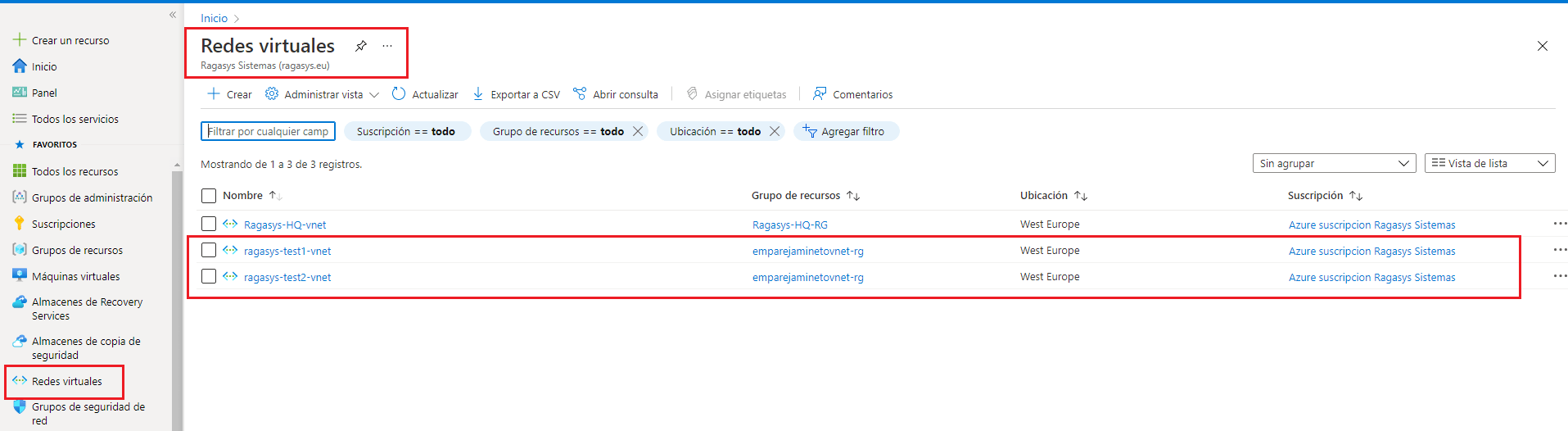The width and height of the screenshot is (1568, 431).
Task: Open the Sin agrupar dropdown
Action: tap(1334, 163)
